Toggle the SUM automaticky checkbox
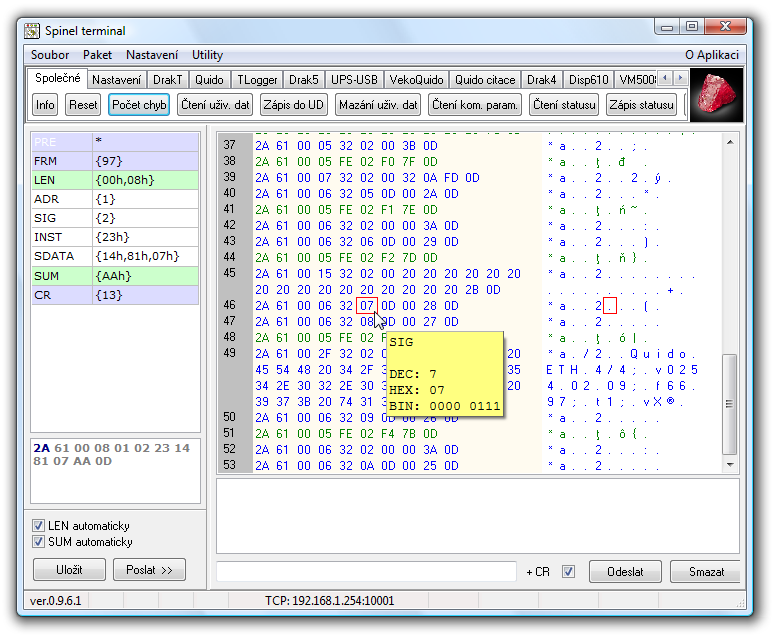The image size is (776, 639). pyautogui.click(x=38, y=542)
